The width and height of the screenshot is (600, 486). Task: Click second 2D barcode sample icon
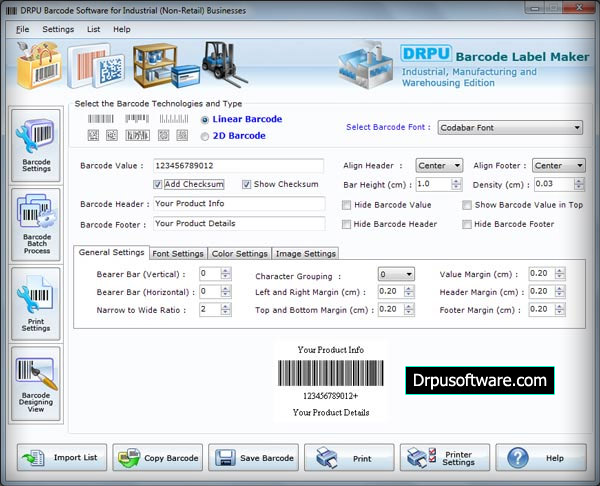pyautogui.click(x=112, y=135)
